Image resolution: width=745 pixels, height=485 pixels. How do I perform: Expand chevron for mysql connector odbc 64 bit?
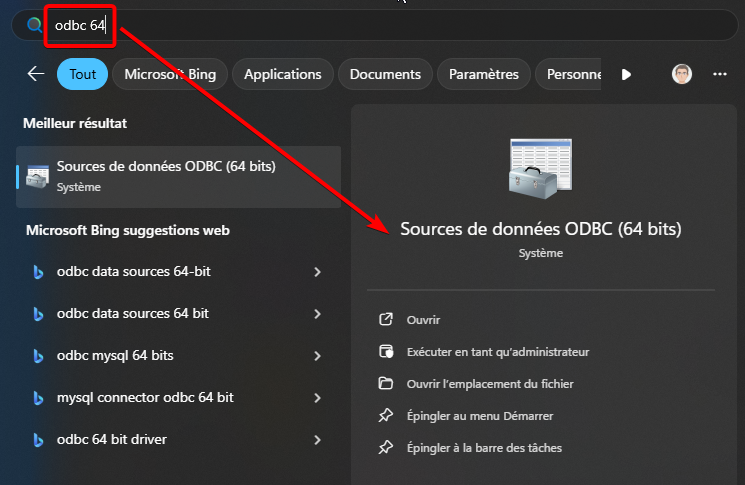(x=317, y=398)
